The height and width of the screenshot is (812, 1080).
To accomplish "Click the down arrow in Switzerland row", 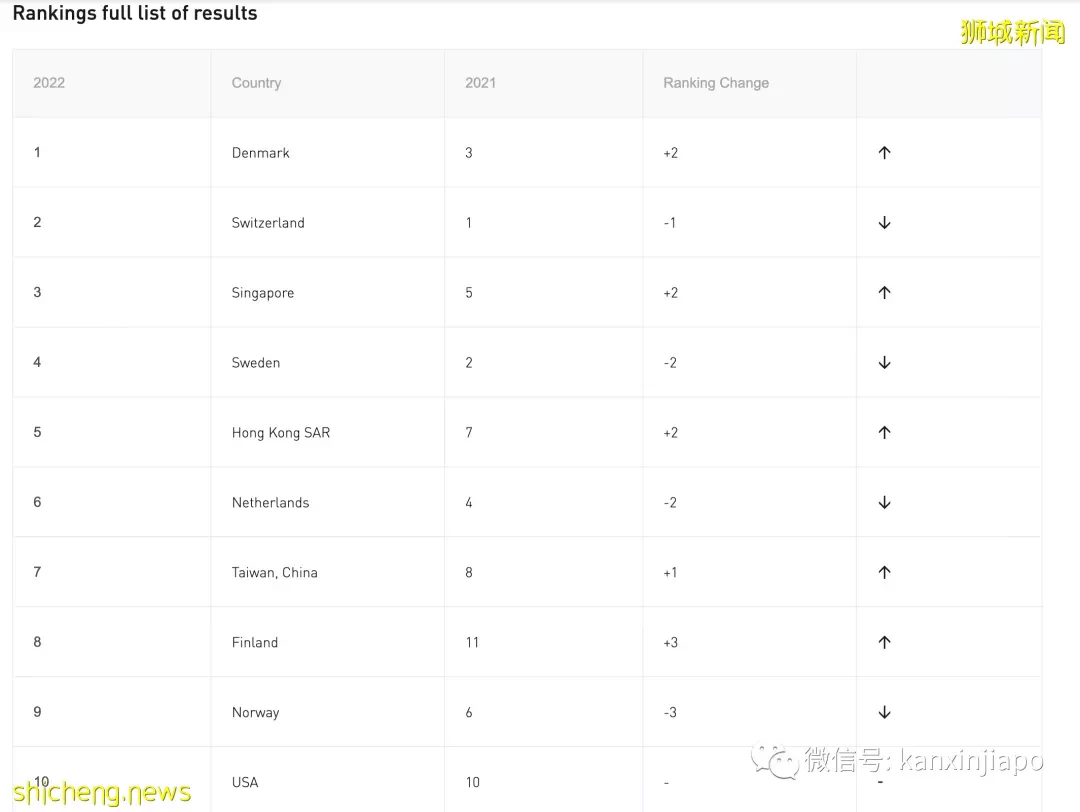I will coord(884,222).
